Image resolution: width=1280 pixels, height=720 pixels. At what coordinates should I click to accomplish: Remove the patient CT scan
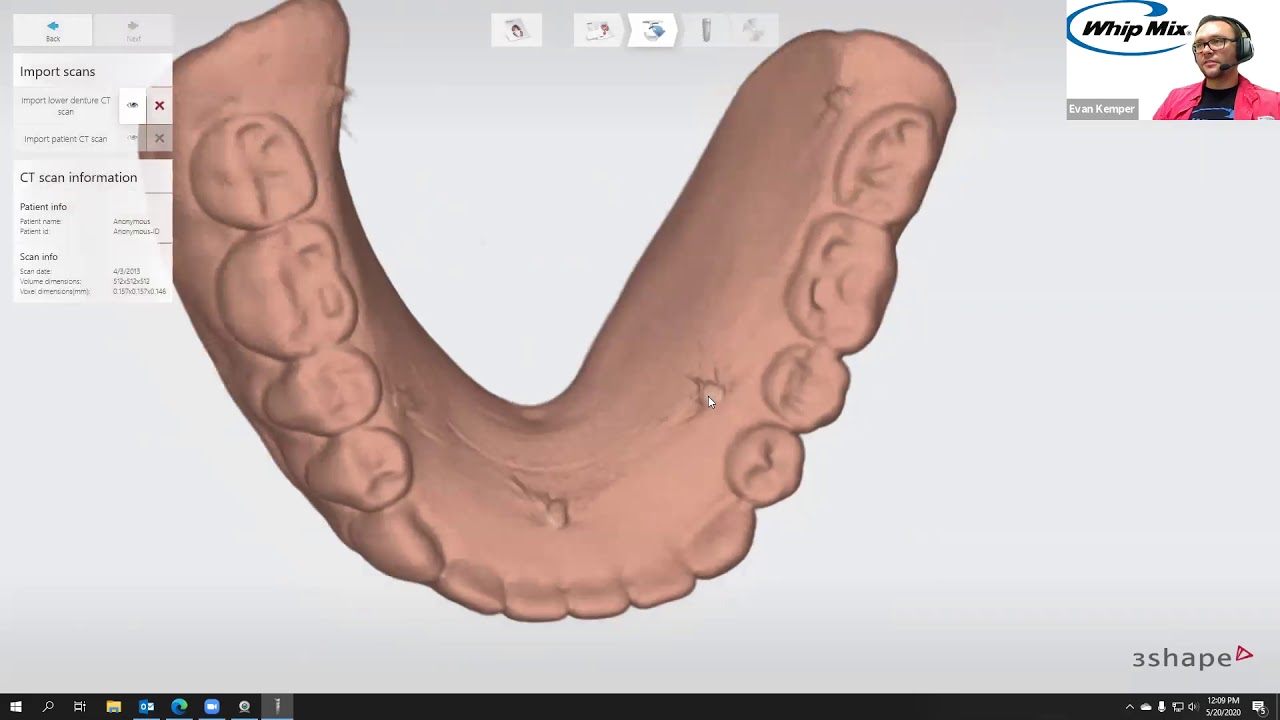[159, 138]
